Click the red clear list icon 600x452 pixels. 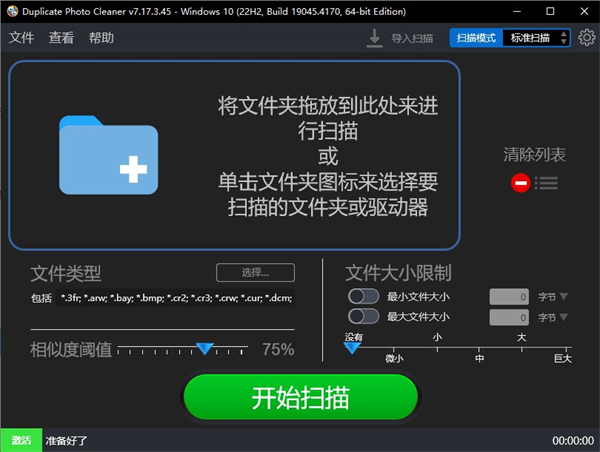coord(520,183)
